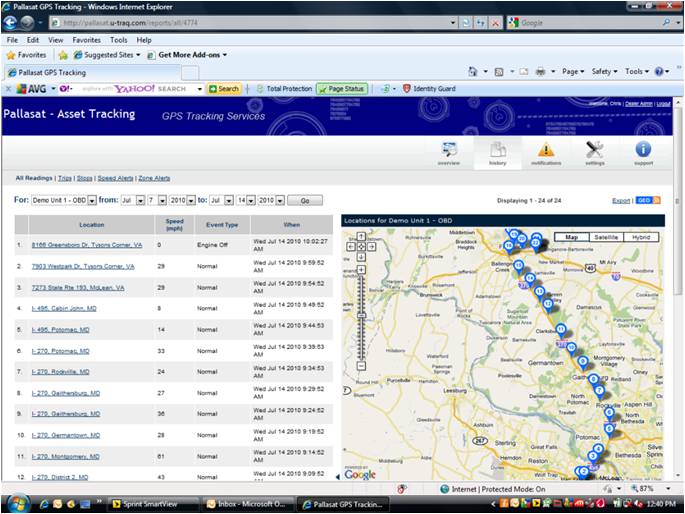Screen dimensions: 685x514
Task: Select the Pallasat GPS Tracking browser tab
Action: pos(92,72)
